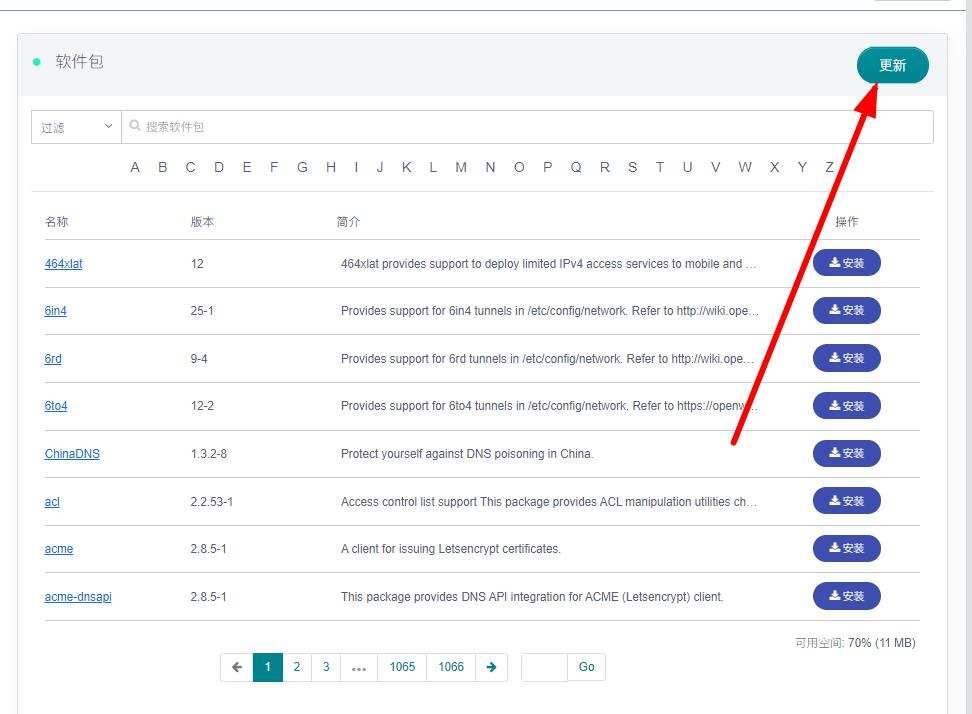Filter packages by letter B
Image resolution: width=972 pixels, height=714 pixels.
162,167
